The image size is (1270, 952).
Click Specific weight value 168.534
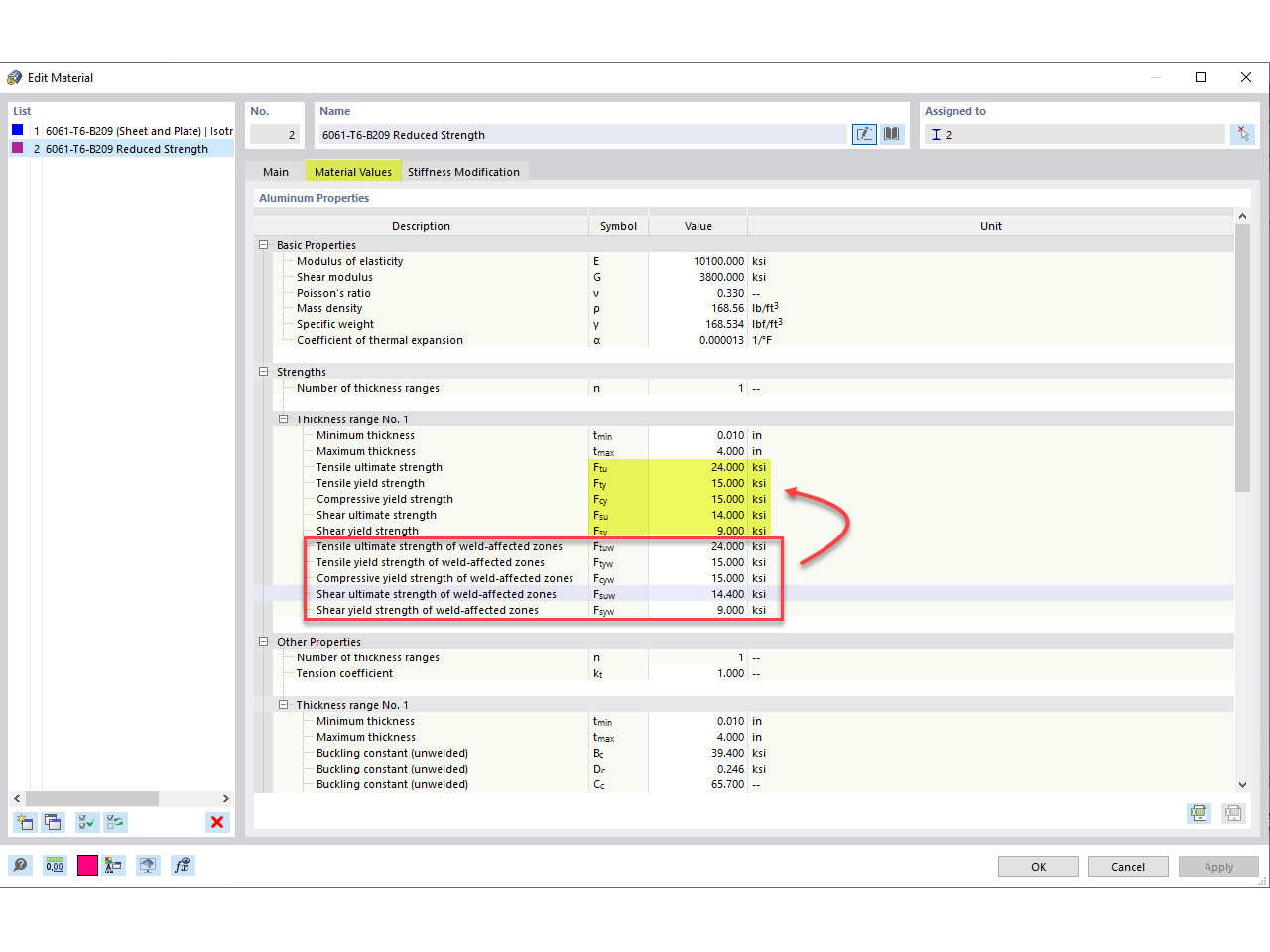698,324
